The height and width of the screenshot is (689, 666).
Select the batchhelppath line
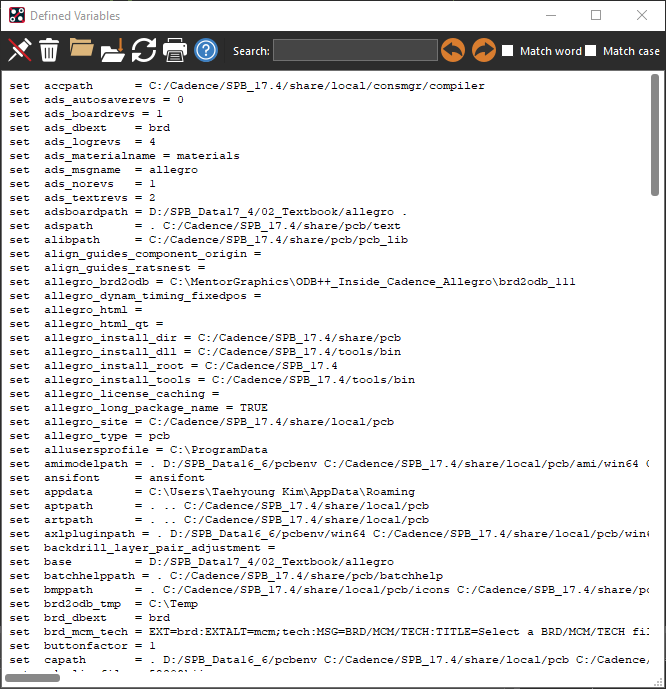pyautogui.click(x=226, y=577)
